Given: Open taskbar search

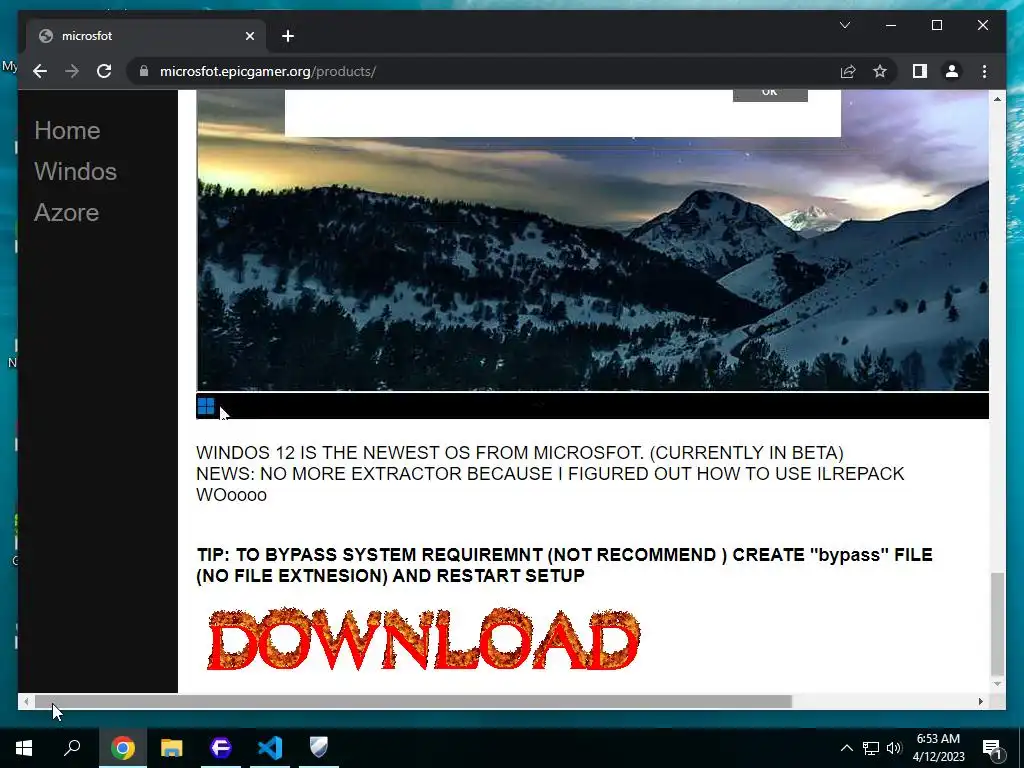Looking at the screenshot, I should [72, 748].
